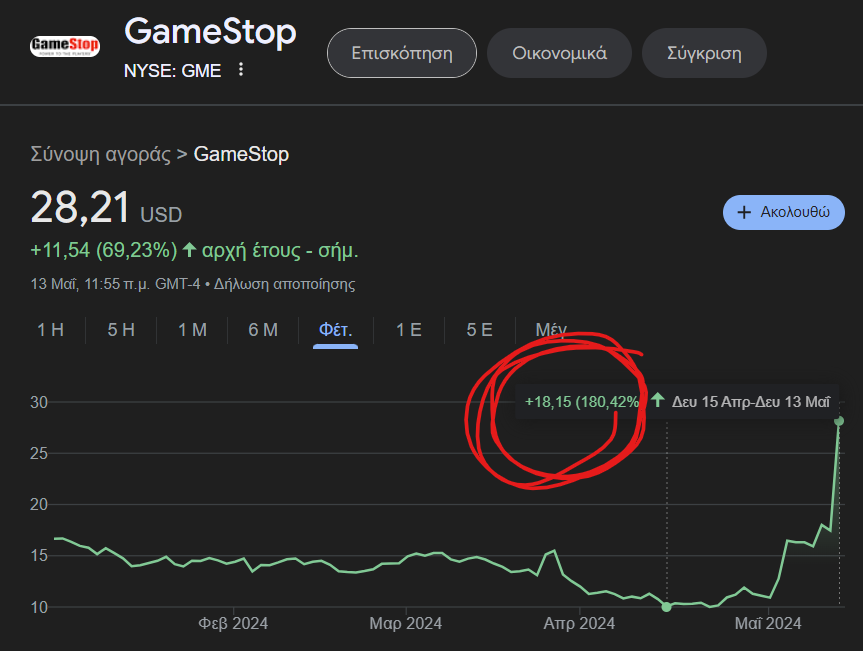
Task: Click the April low point dot on chart
Action: (x=667, y=606)
